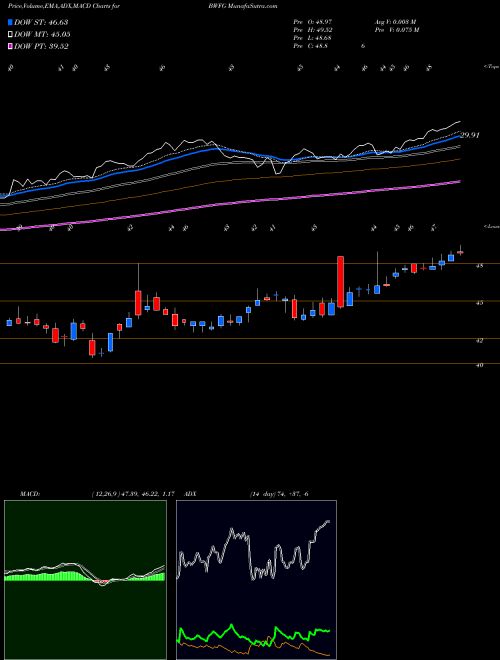Click the ADX panel title label
Screen dimensions: 500x660
(x=191, y=494)
